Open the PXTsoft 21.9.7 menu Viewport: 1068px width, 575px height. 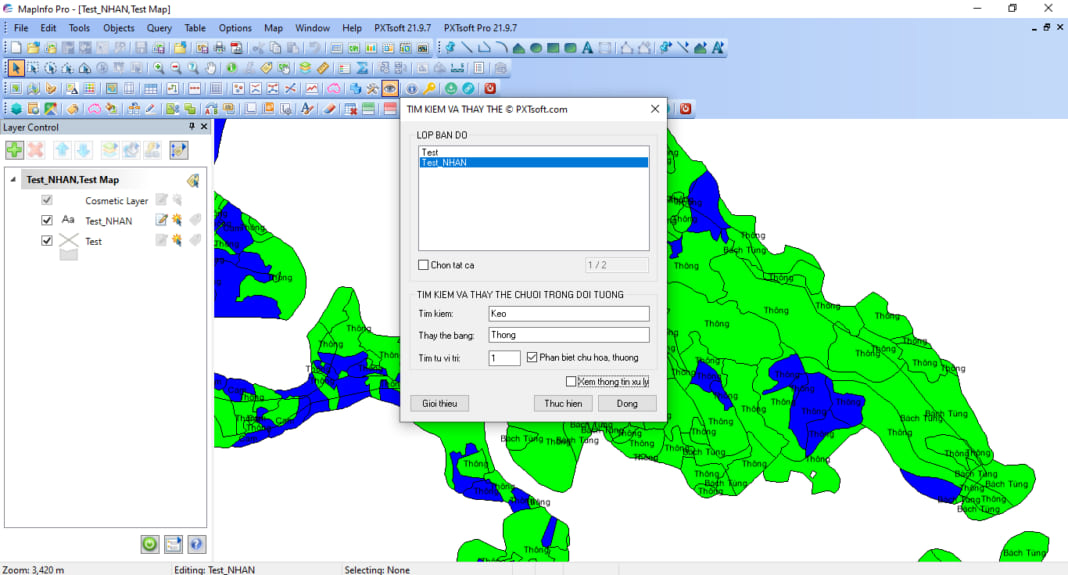(403, 28)
